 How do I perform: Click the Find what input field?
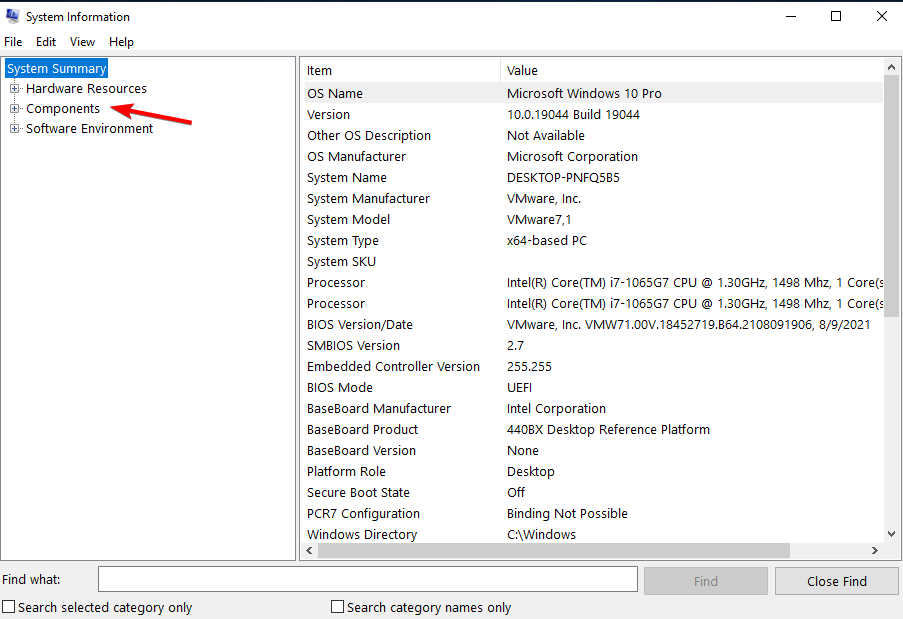pos(367,579)
